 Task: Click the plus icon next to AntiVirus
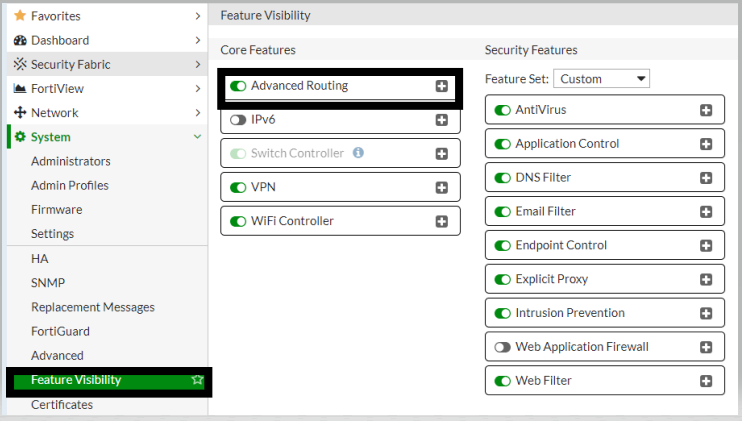point(706,110)
